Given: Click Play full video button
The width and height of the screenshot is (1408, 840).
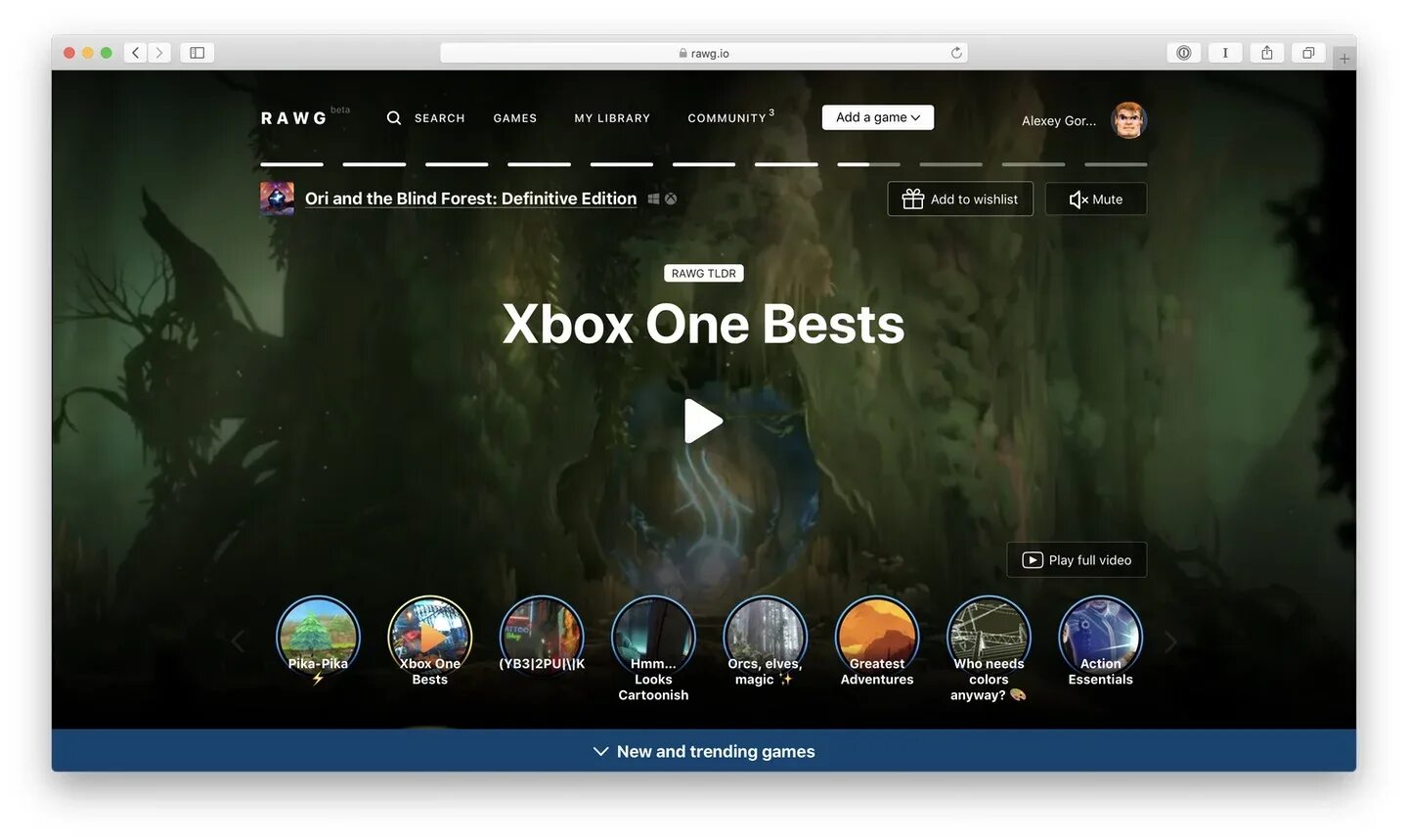Looking at the screenshot, I should (1077, 560).
